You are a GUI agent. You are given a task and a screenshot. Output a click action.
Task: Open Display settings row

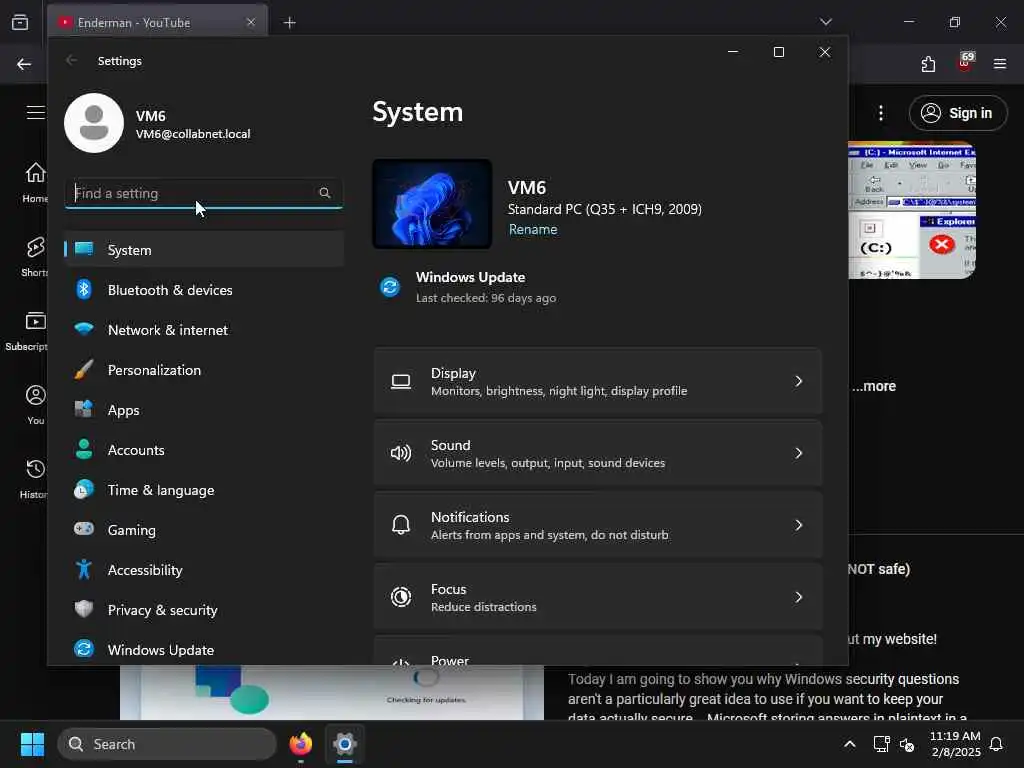point(598,381)
